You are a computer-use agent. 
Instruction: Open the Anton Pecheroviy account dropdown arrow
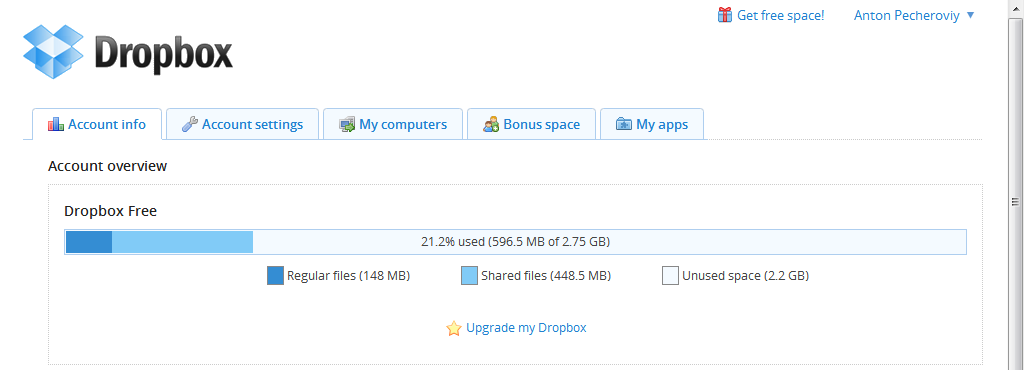970,15
